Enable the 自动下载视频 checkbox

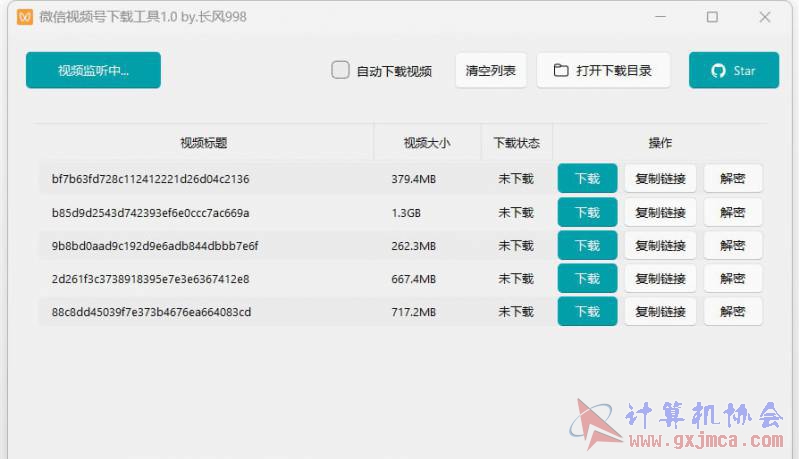[340, 70]
